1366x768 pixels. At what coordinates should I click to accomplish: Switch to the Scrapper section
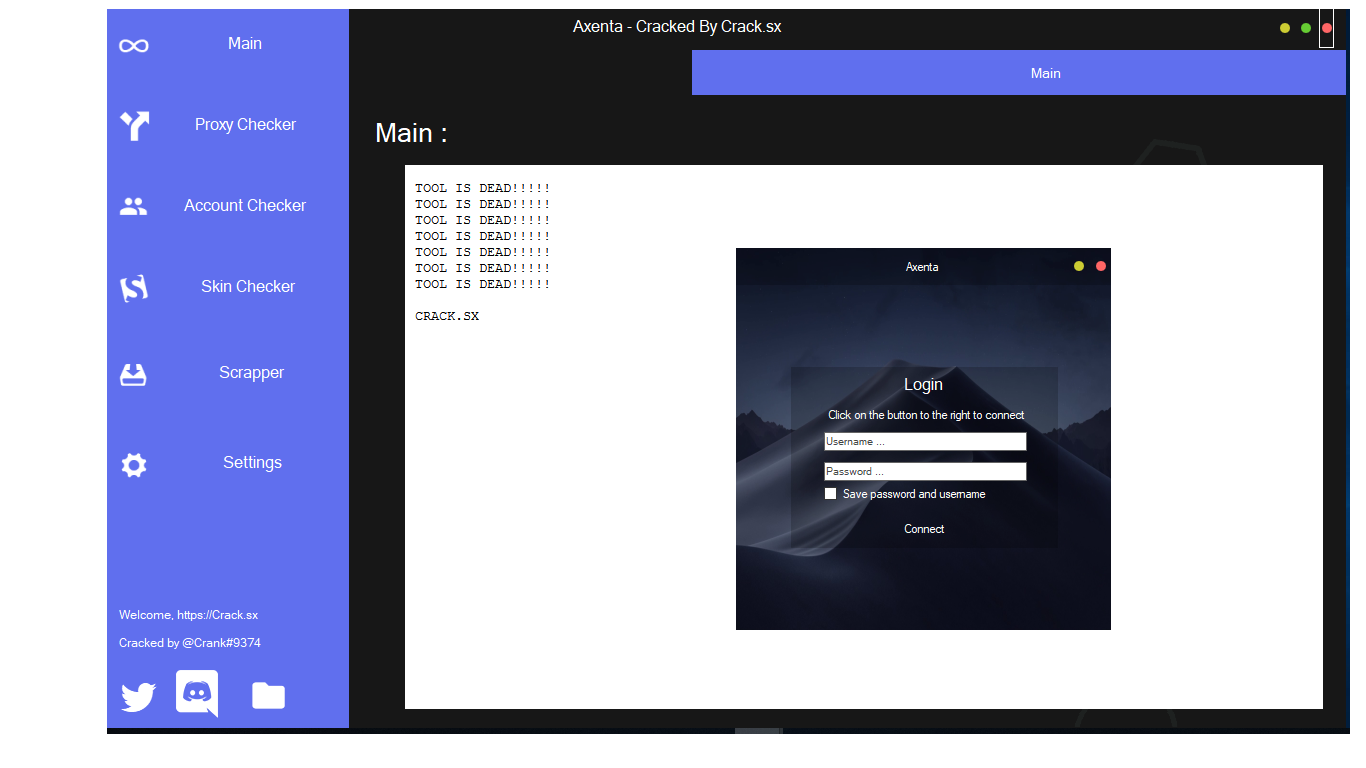(251, 372)
